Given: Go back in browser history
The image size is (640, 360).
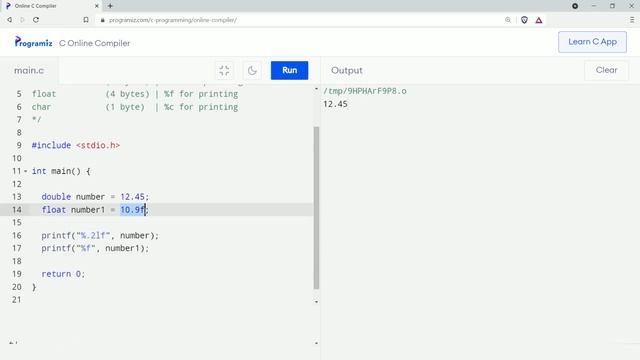Looking at the screenshot, I should [x=9, y=20].
